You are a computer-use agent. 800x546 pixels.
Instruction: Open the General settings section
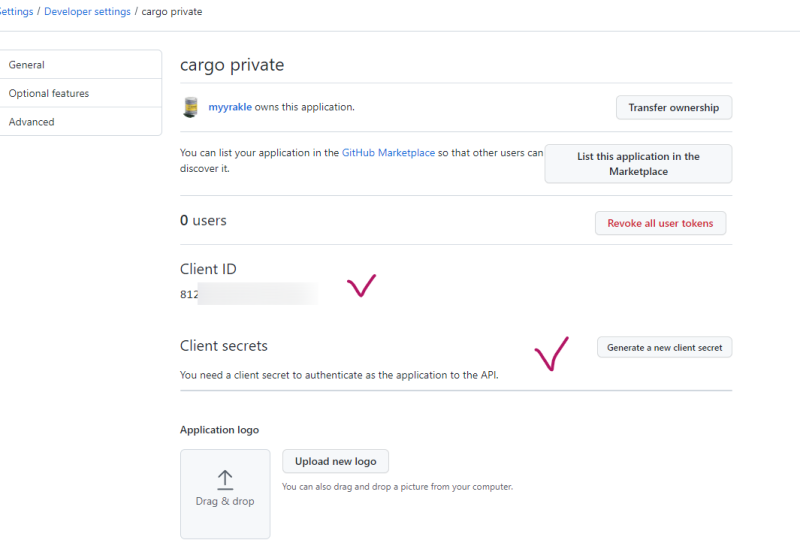pyautogui.click(x=27, y=65)
